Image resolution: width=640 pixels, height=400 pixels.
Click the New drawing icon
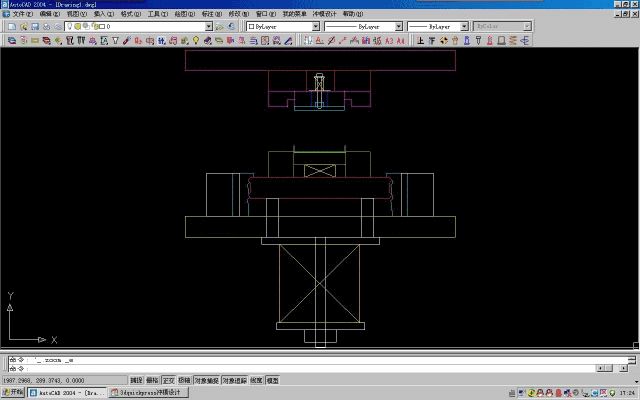coord(9,27)
